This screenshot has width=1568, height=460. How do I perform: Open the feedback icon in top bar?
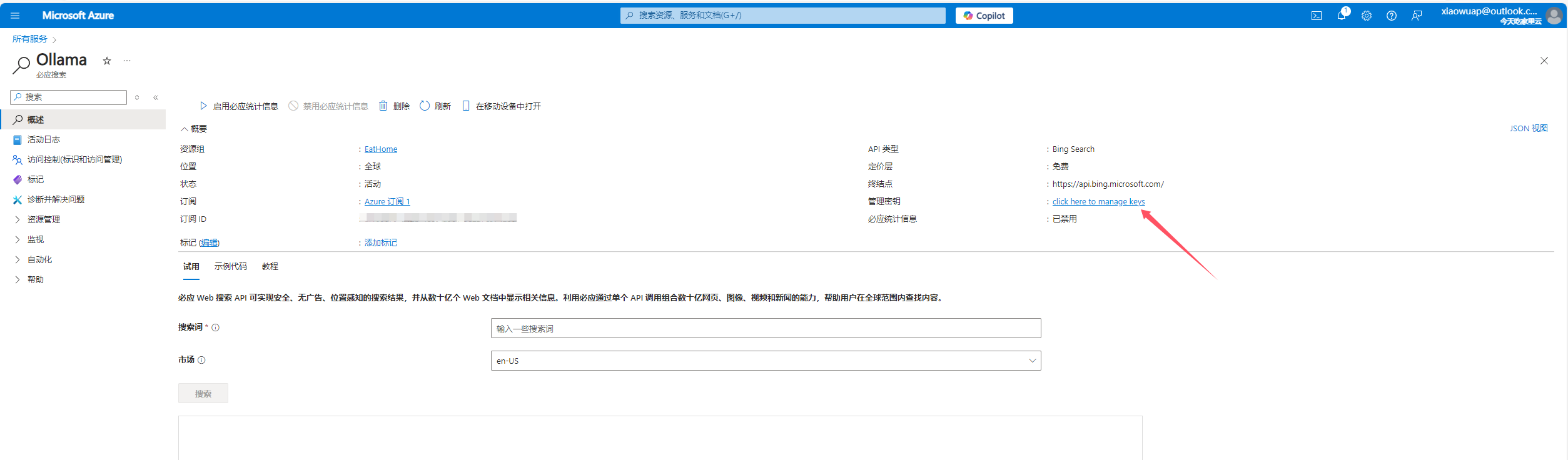pyautogui.click(x=1417, y=16)
